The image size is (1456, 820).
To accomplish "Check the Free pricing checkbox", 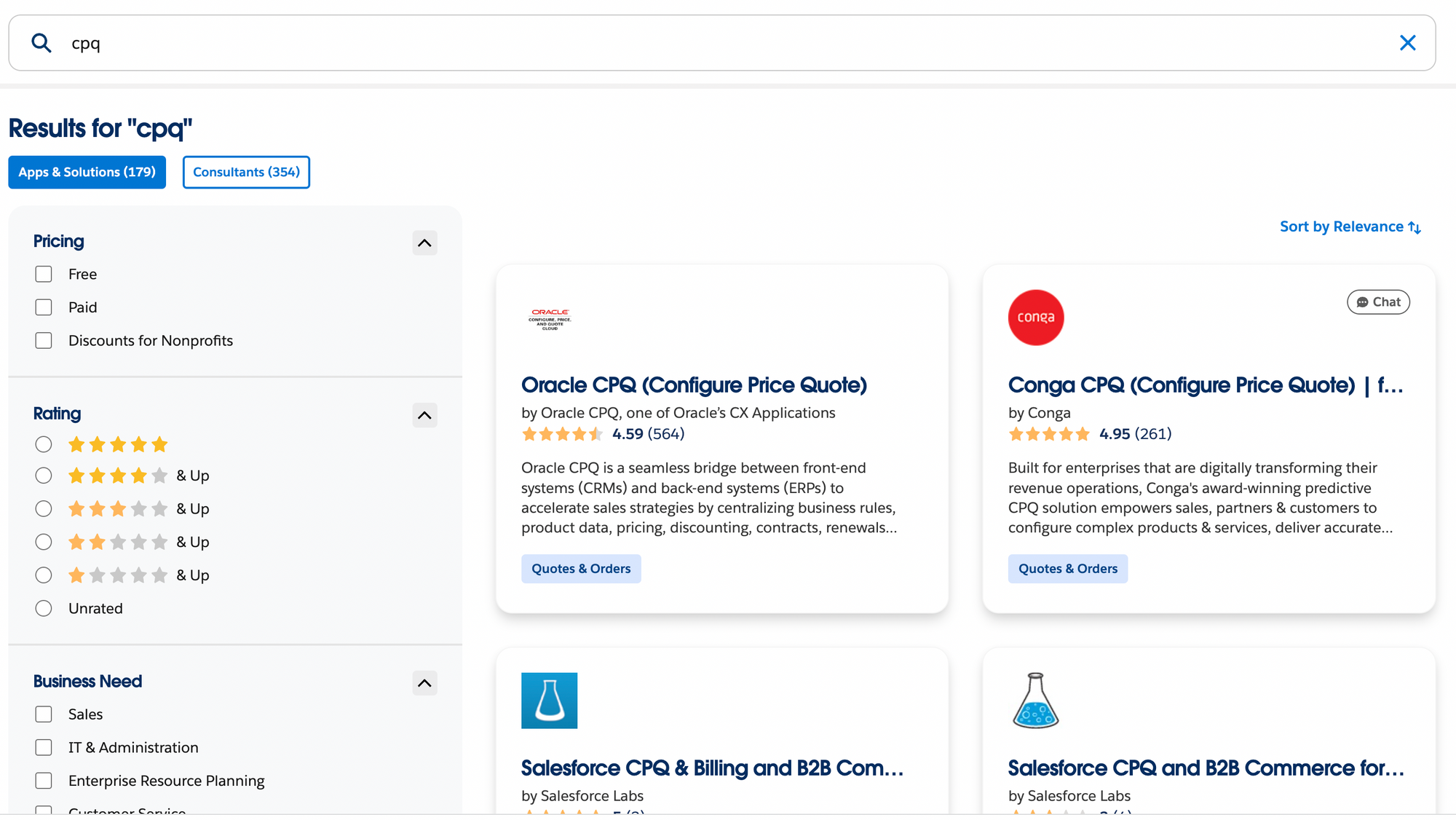I will click(44, 274).
